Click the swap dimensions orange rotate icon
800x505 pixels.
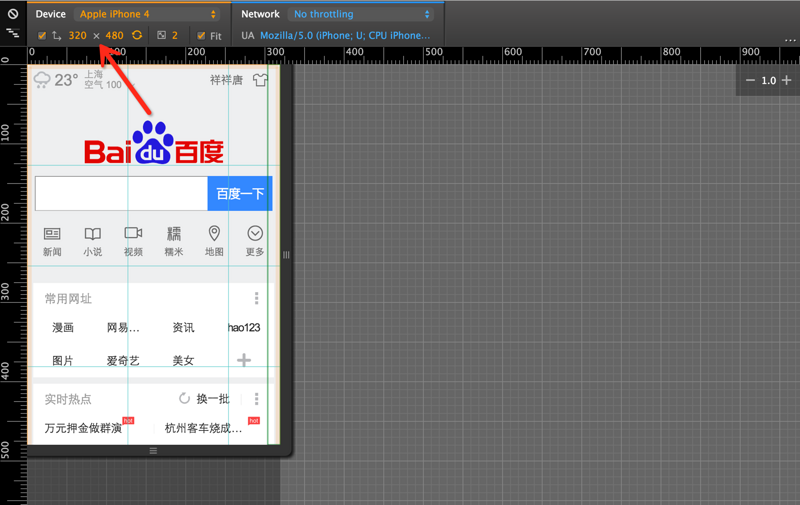point(137,35)
